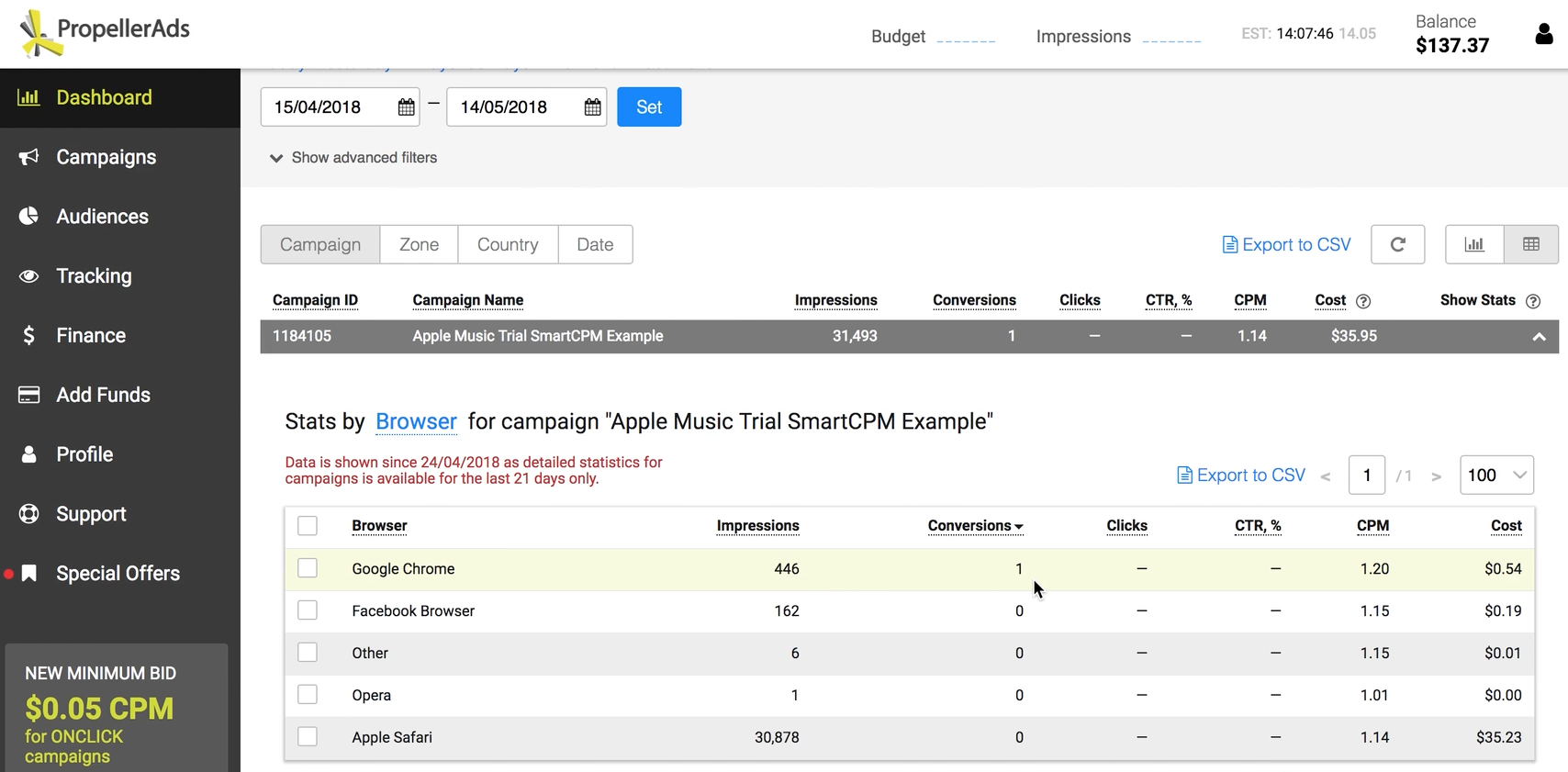Click Google Chrome cost $0.54
Image resolution: width=1568 pixels, height=772 pixels.
(x=1503, y=569)
